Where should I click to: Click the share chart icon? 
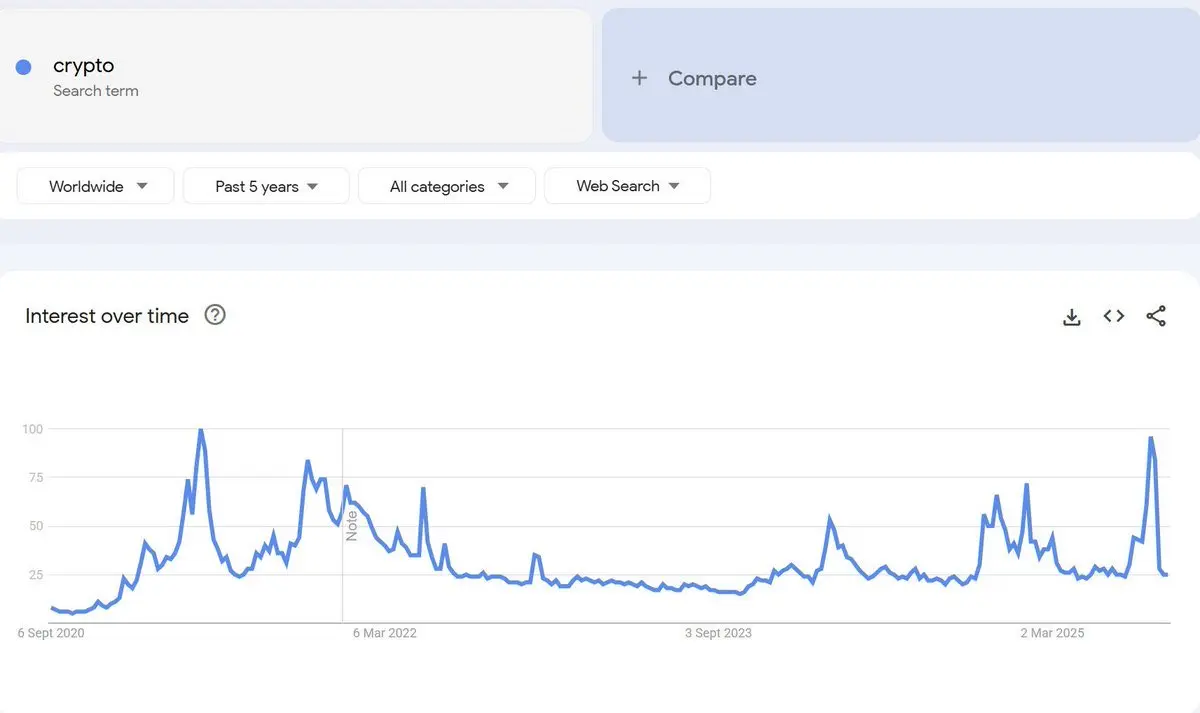pyautogui.click(x=1156, y=316)
